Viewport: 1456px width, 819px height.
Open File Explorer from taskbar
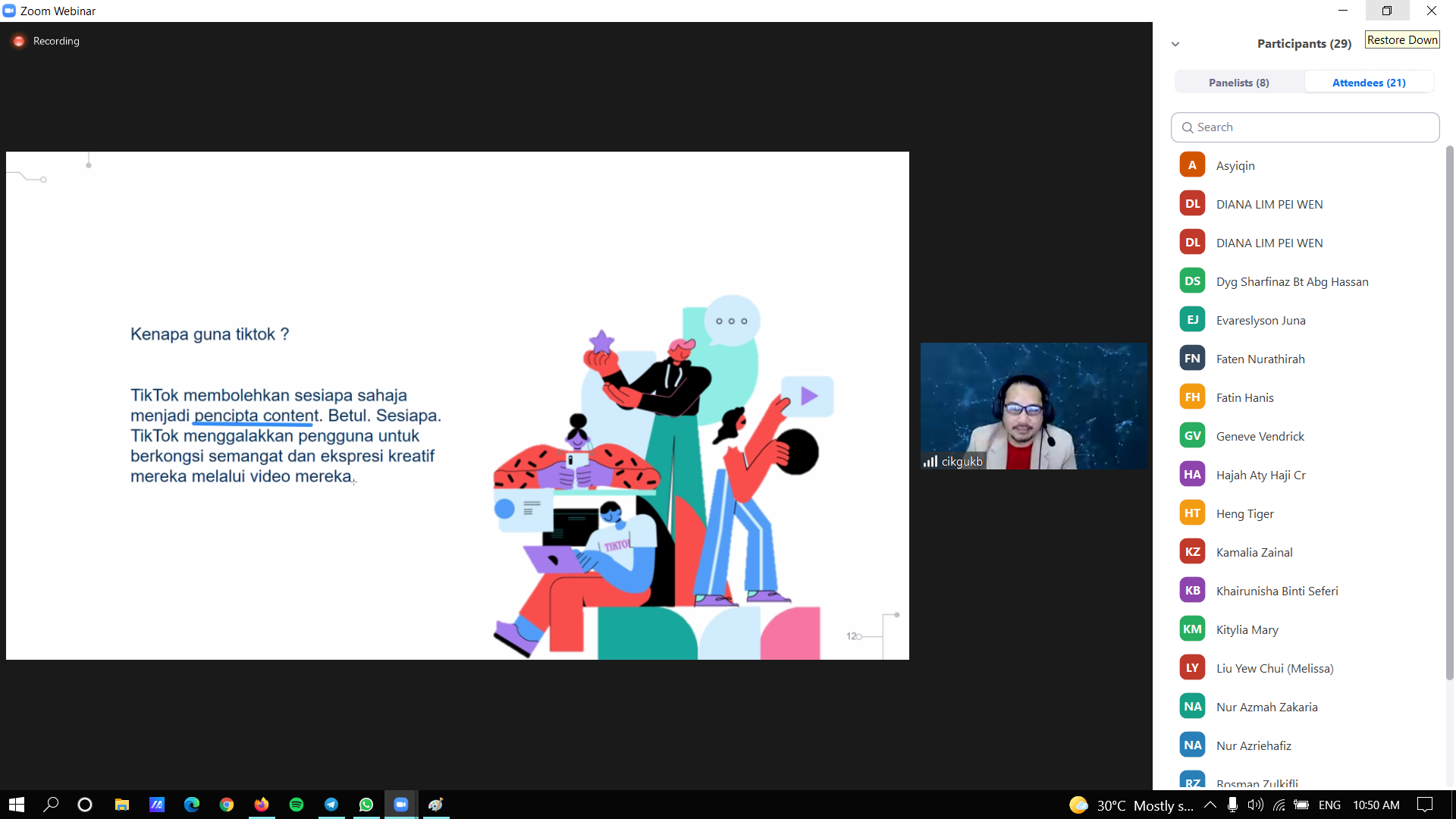pos(121,805)
